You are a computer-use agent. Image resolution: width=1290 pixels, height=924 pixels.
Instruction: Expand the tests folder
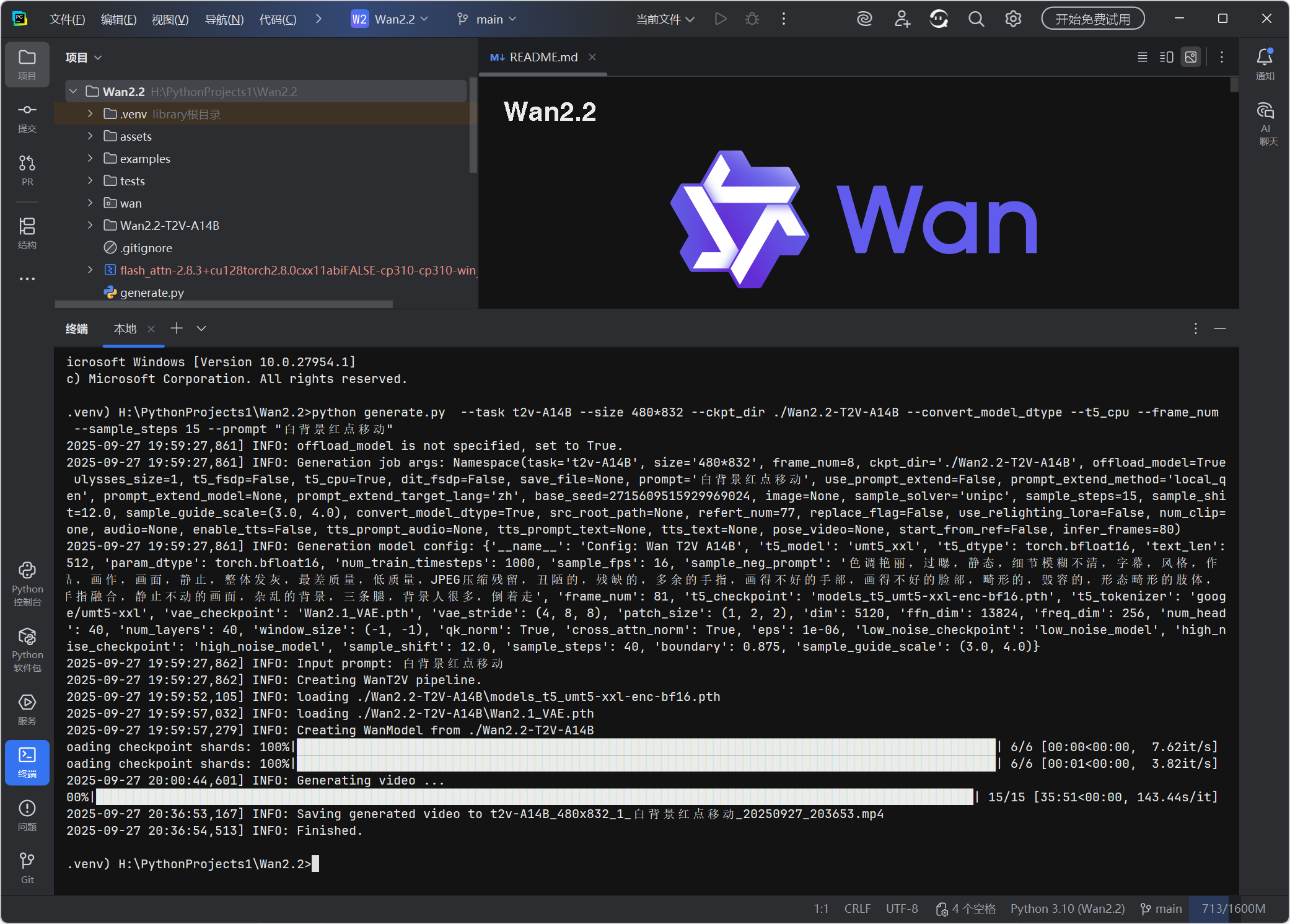click(90, 180)
